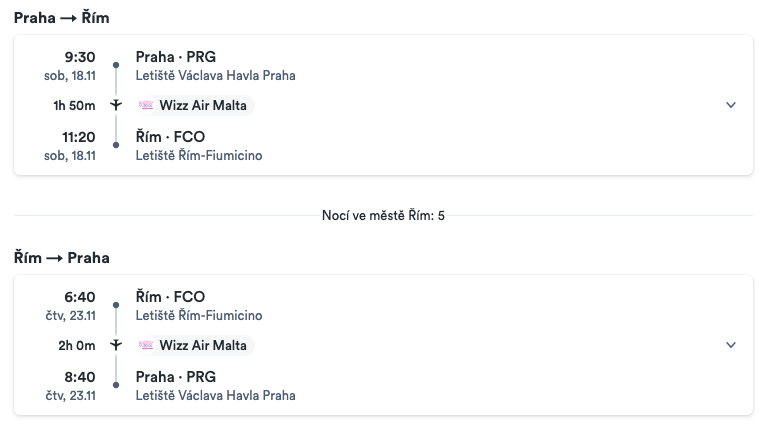Select the 2h 0m flight duration label
The image size is (776, 440).
click(x=76, y=345)
